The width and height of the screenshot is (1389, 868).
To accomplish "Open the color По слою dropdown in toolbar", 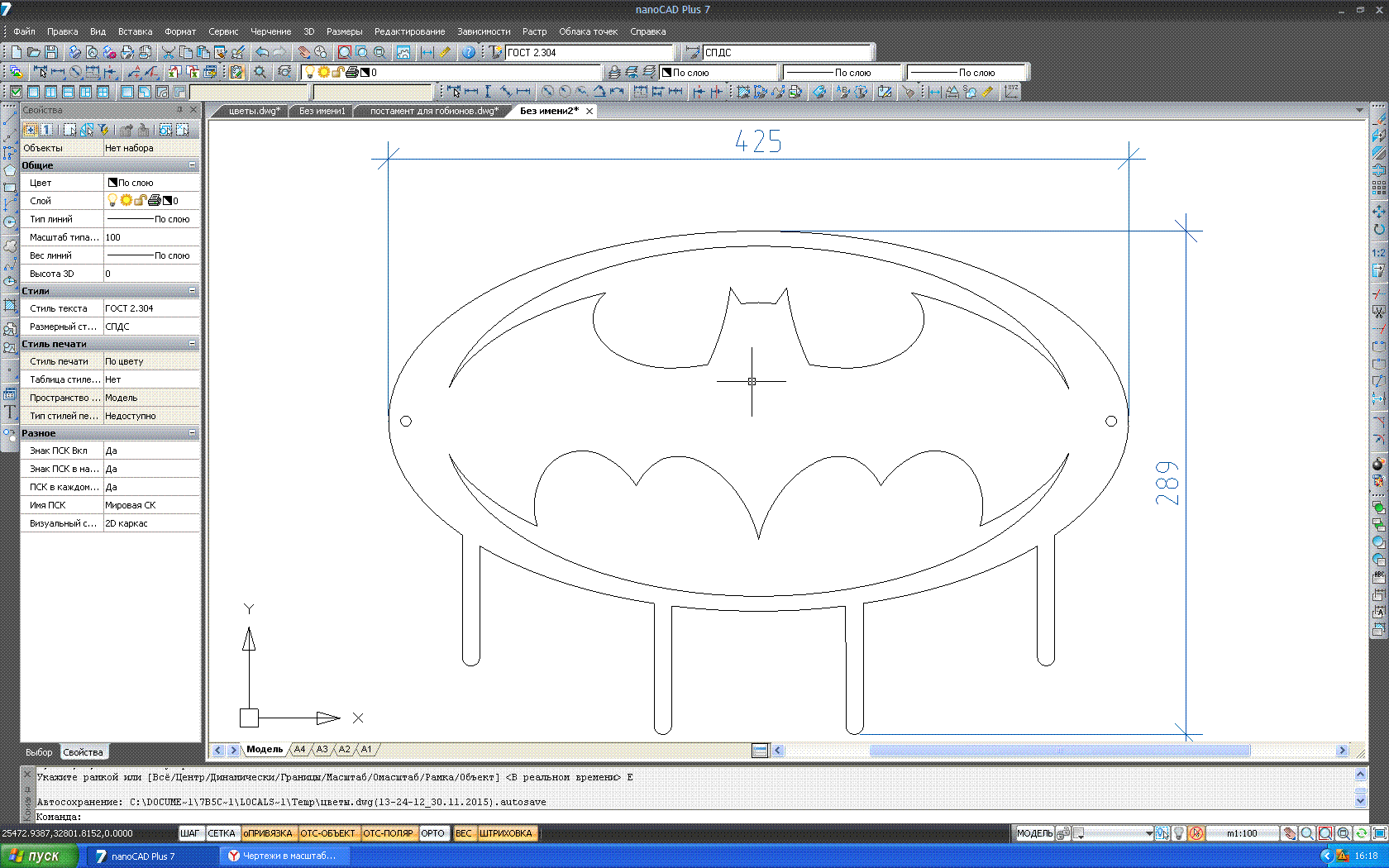I will coord(718,72).
